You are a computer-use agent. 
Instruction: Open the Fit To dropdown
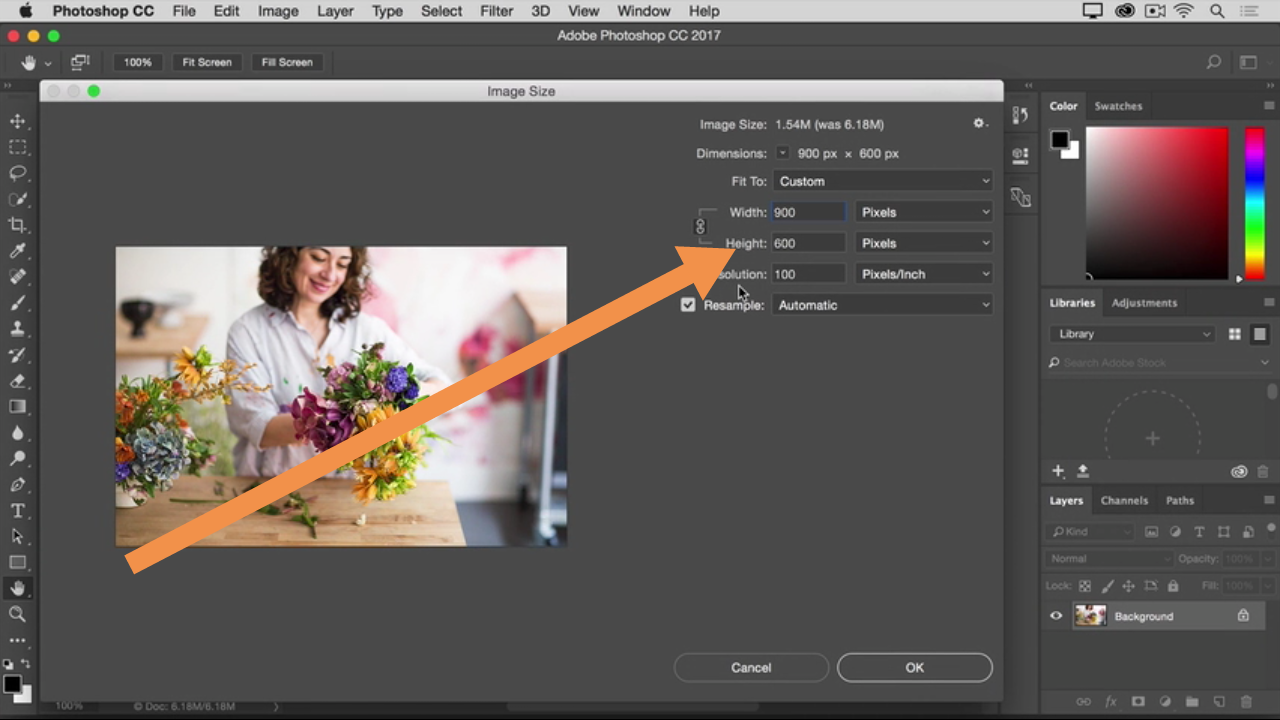click(883, 181)
